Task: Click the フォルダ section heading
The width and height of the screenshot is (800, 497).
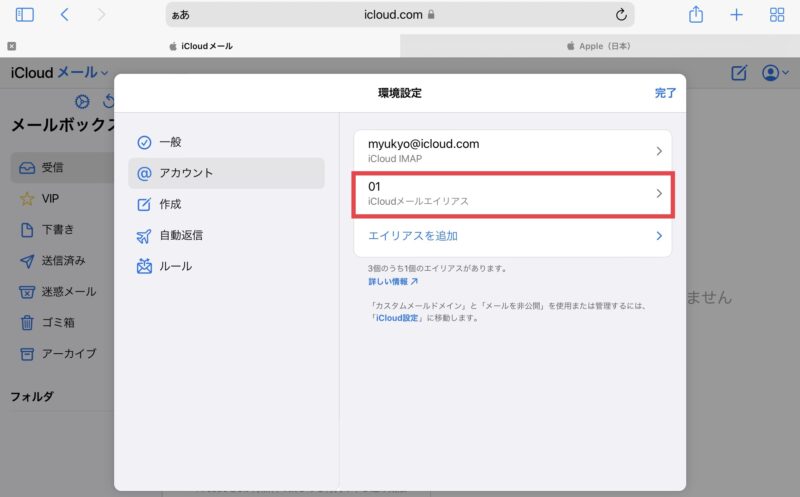Action: pyautogui.click(x=32, y=396)
